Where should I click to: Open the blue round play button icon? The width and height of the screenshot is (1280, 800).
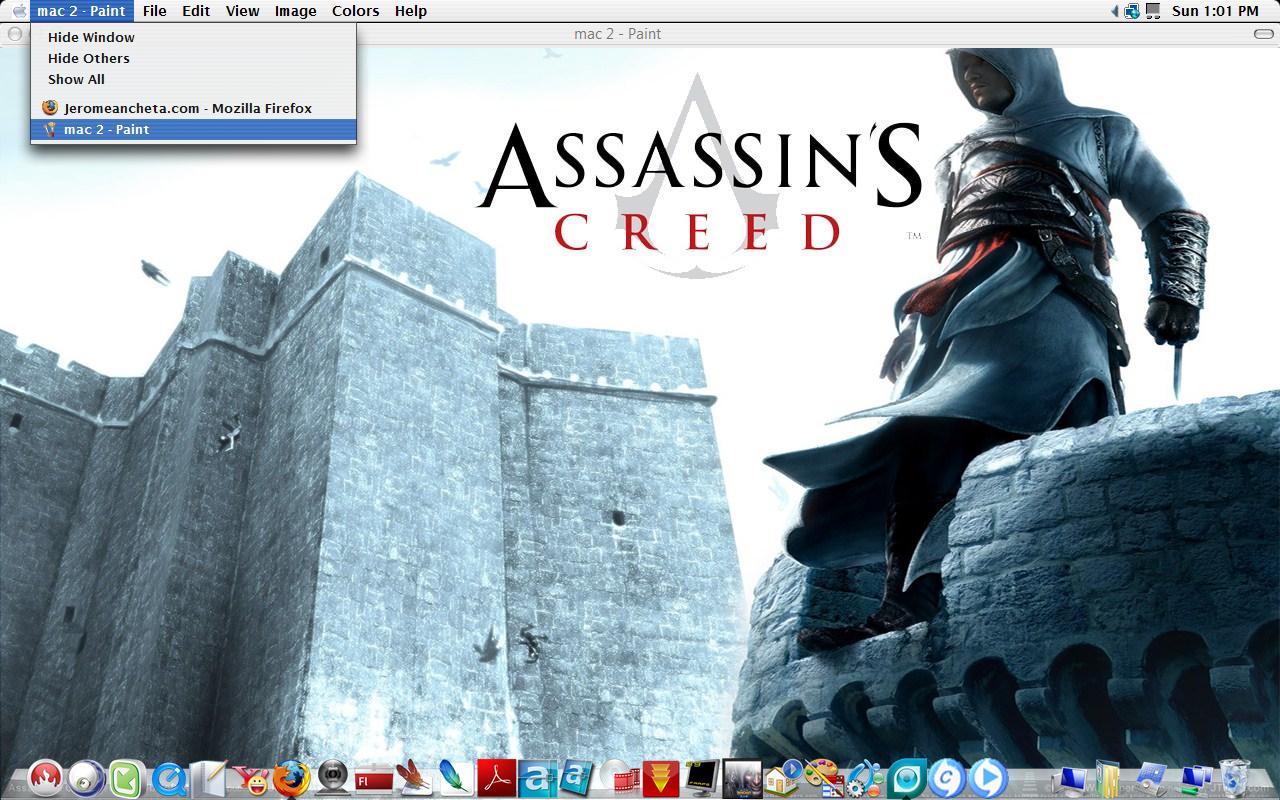(x=988, y=778)
